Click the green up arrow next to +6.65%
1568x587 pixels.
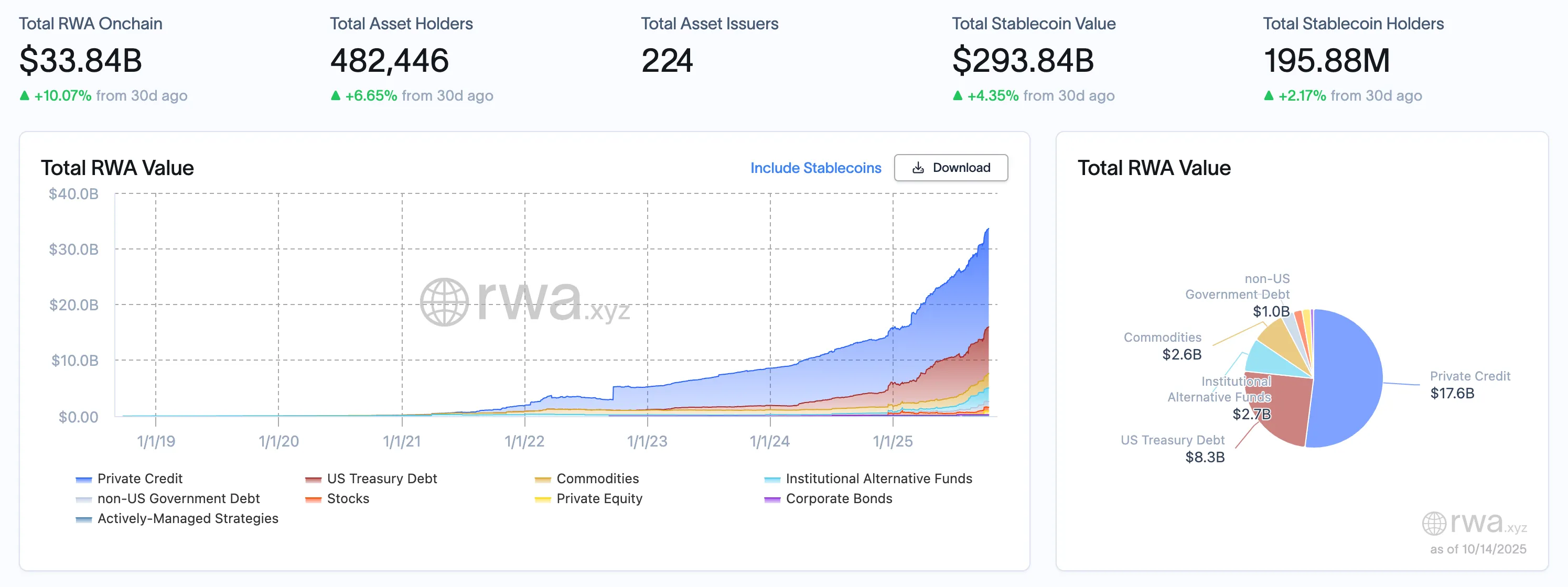(x=336, y=95)
